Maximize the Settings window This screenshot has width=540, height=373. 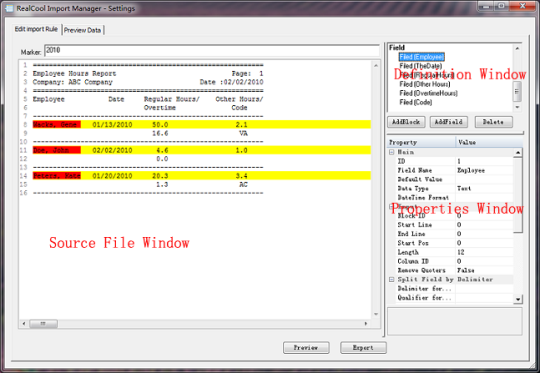pyautogui.click(x=501, y=7)
